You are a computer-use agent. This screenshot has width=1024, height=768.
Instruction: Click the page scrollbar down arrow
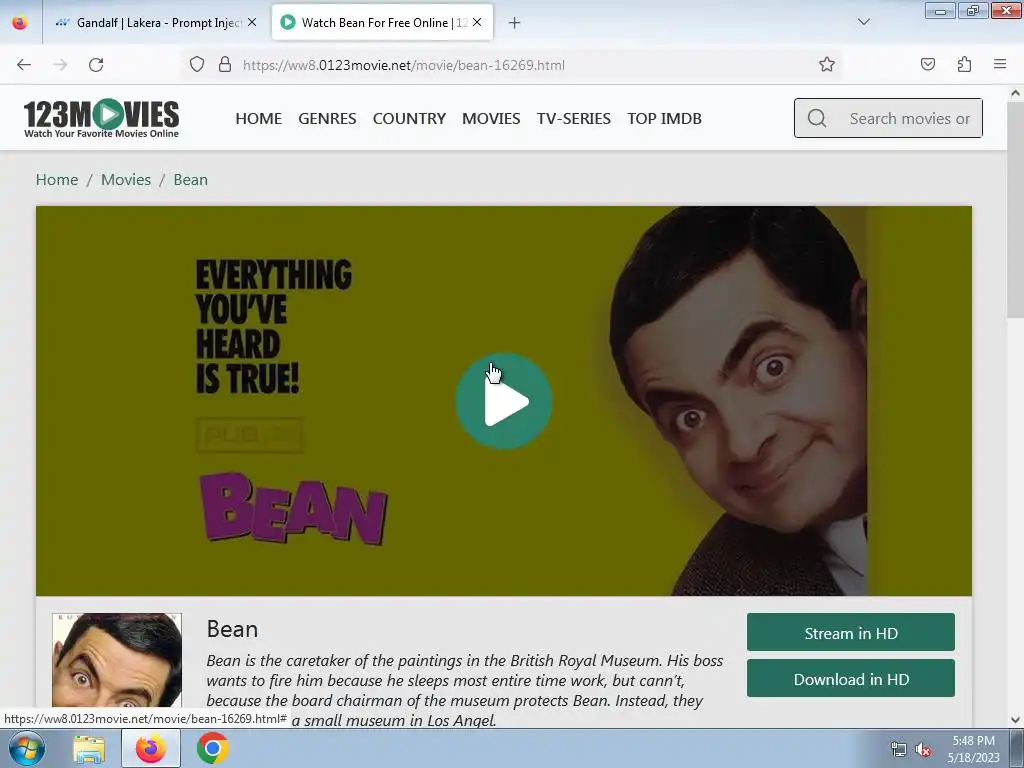tap(1016, 720)
